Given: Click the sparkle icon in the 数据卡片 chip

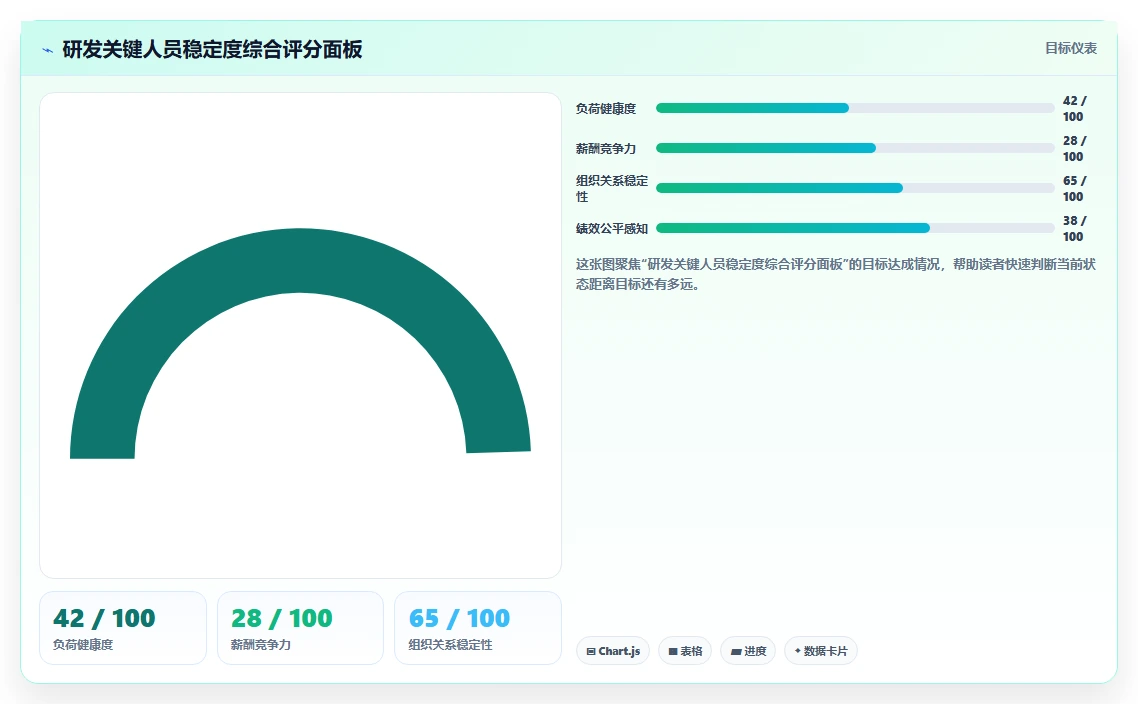Looking at the screenshot, I should click(798, 651).
